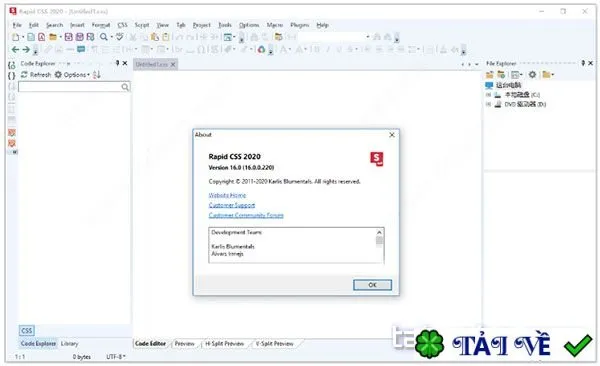
Task: Click the project folder icon in the top toolbar
Action: [279, 37]
